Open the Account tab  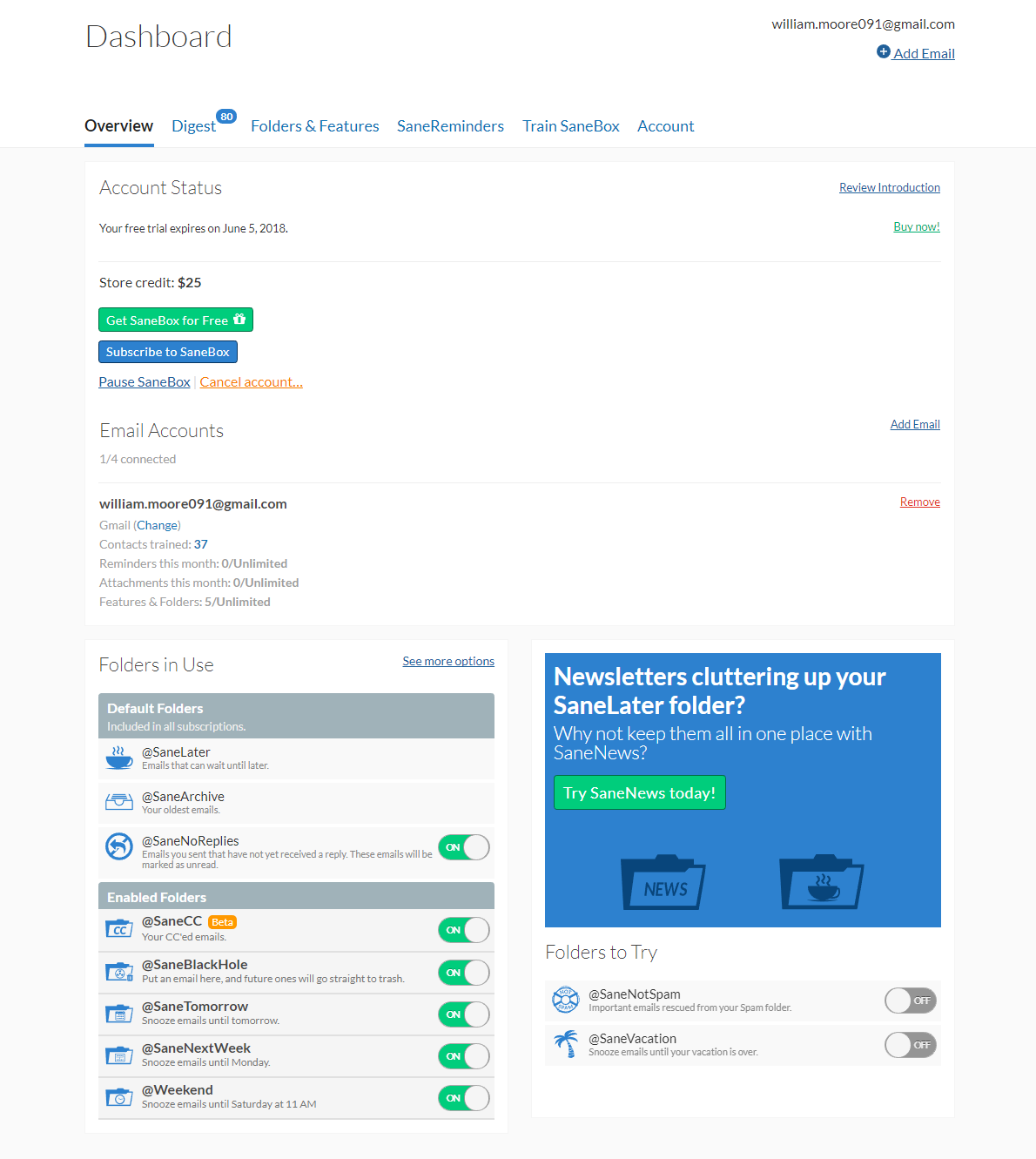666,126
